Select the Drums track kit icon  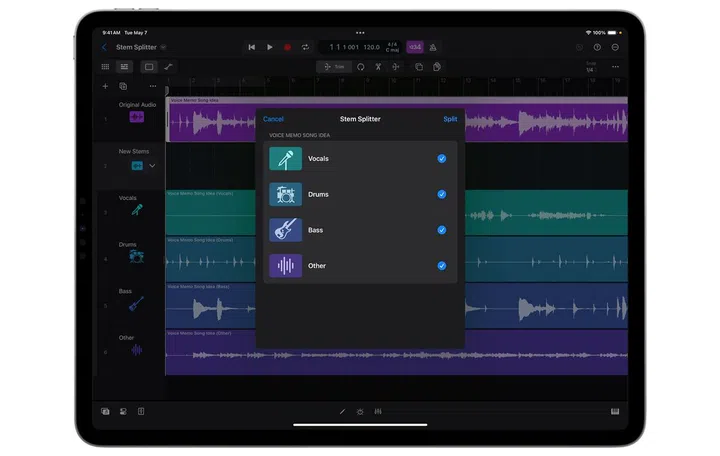136,256
